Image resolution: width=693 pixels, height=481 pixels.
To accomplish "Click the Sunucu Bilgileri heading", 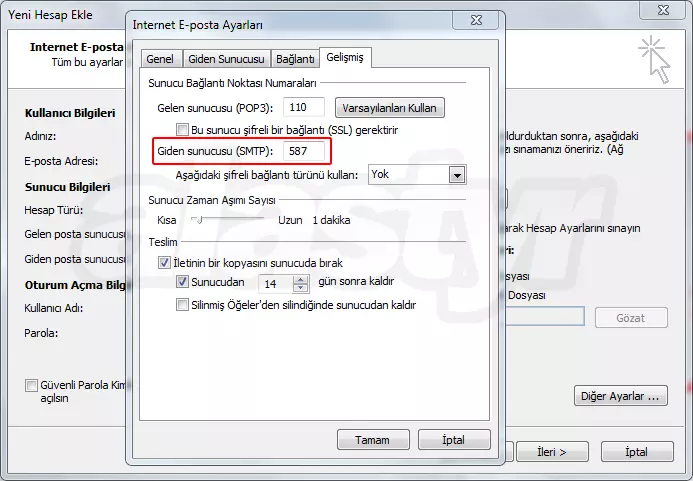I will (x=68, y=187).
